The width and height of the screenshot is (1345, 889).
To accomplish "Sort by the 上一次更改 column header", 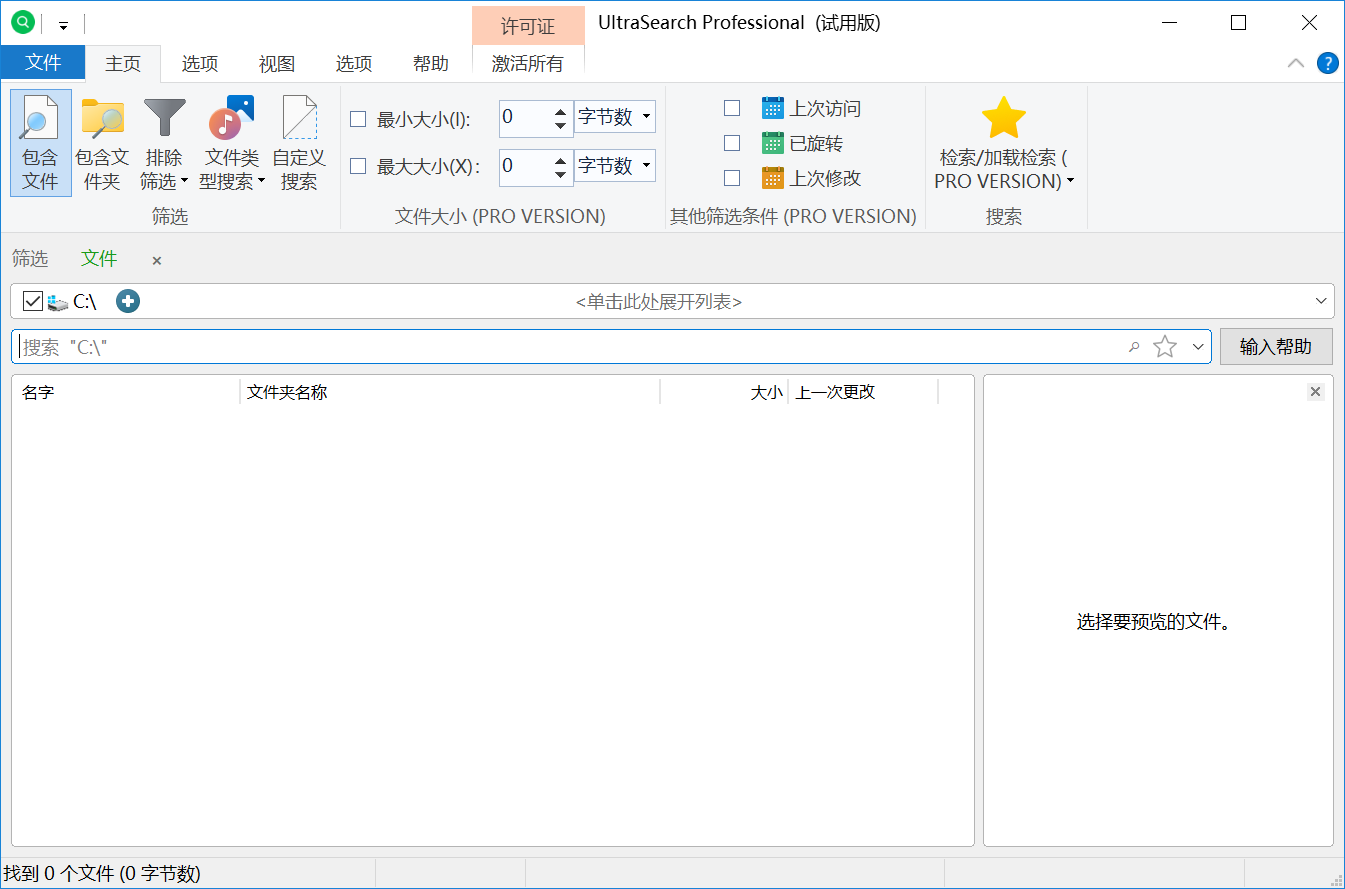I will (x=864, y=392).
